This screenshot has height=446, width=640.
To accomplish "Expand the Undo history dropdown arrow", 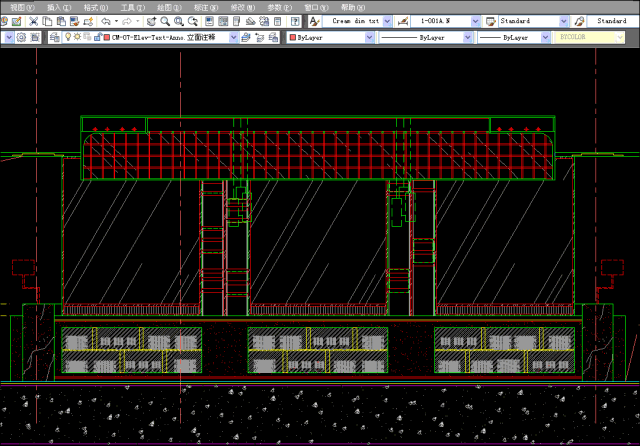I will click(116, 21).
